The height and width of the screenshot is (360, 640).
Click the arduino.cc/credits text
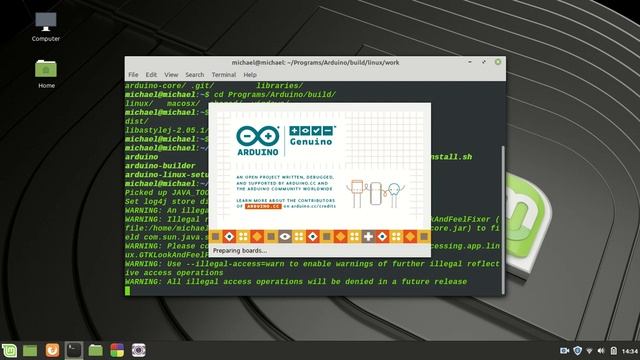point(313,207)
